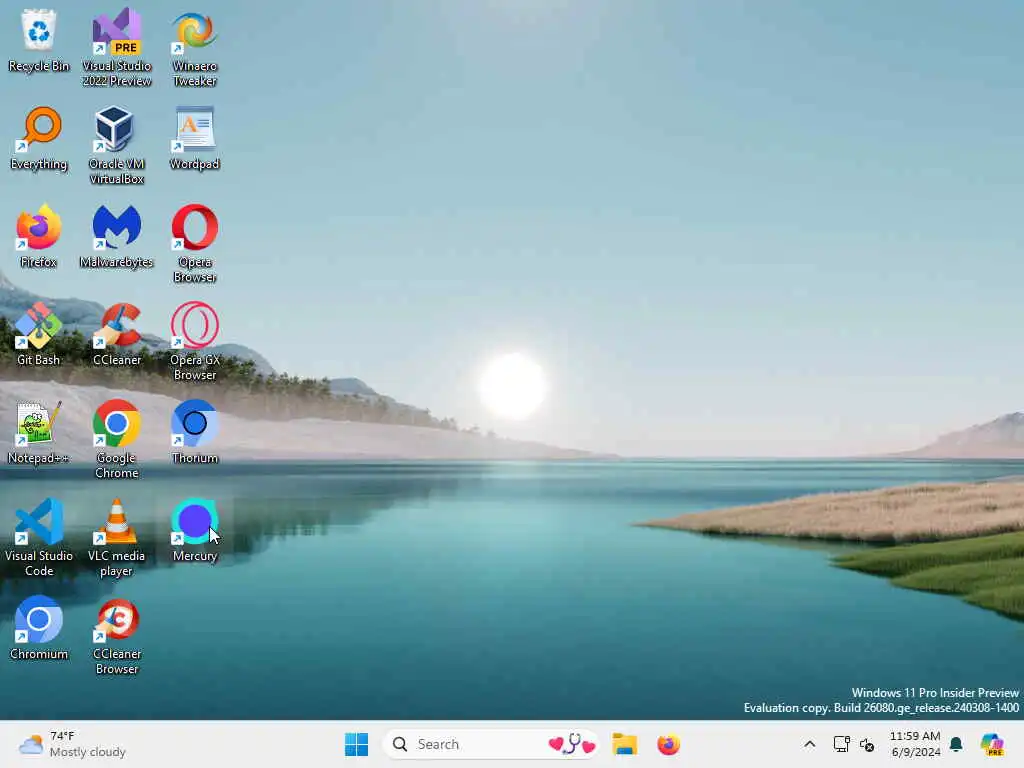This screenshot has height=768, width=1024.
Task: Select the Thorium browser shortcut
Action: [195, 433]
